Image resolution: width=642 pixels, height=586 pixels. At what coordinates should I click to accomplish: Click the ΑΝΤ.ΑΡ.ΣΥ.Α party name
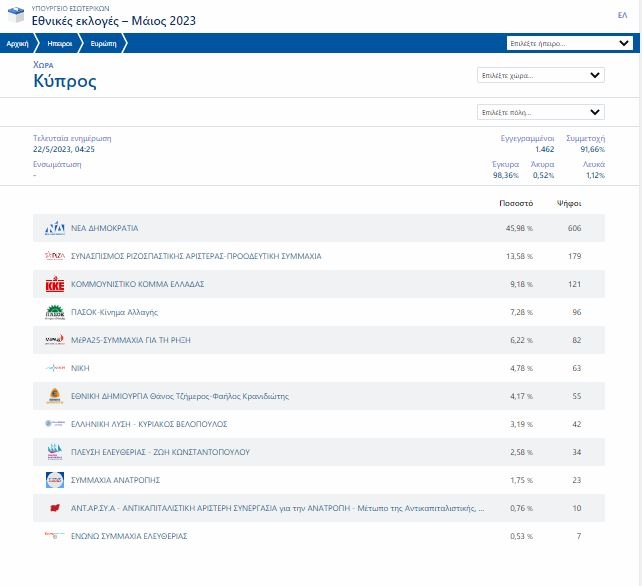pyautogui.click(x=278, y=508)
